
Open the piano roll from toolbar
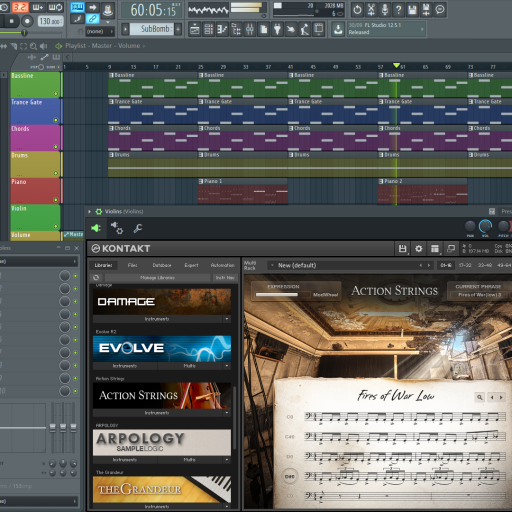point(222,30)
